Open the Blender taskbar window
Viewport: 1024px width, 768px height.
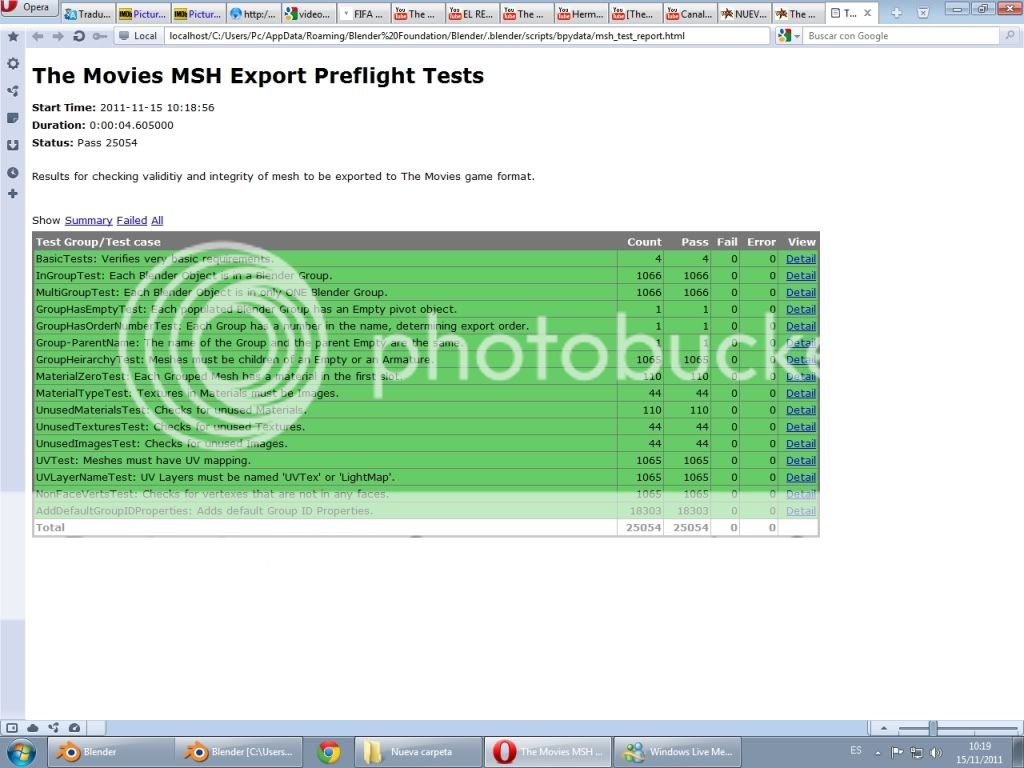111,752
